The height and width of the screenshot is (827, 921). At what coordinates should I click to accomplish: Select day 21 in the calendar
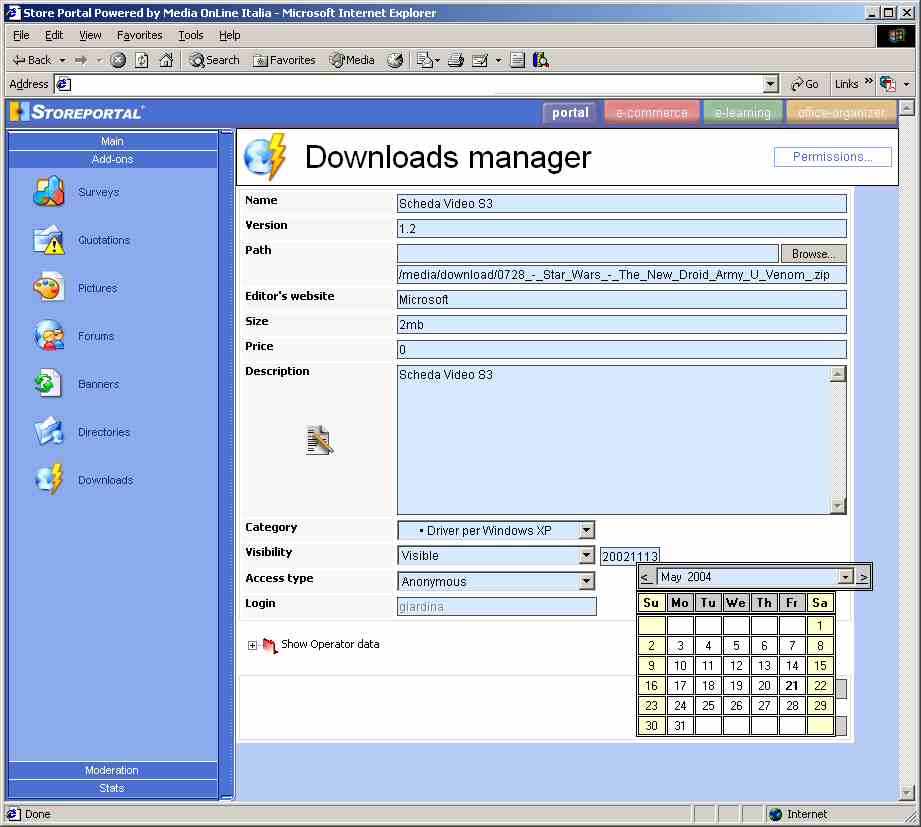[792, 685]
